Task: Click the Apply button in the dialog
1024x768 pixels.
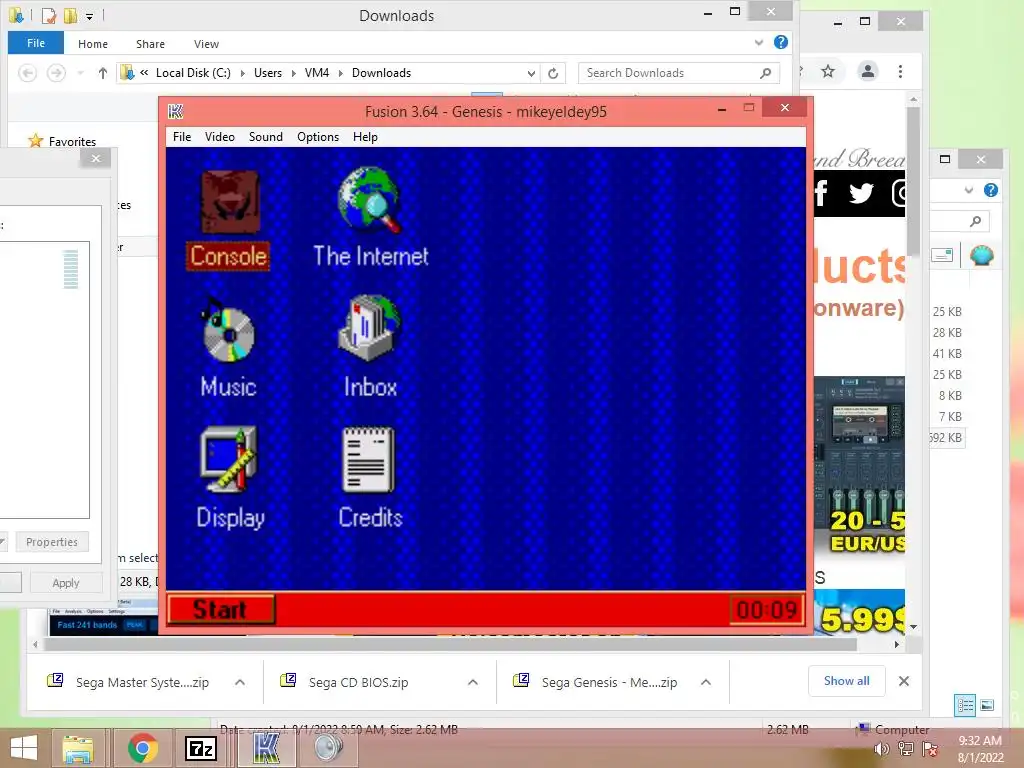Action: (66, 583)
